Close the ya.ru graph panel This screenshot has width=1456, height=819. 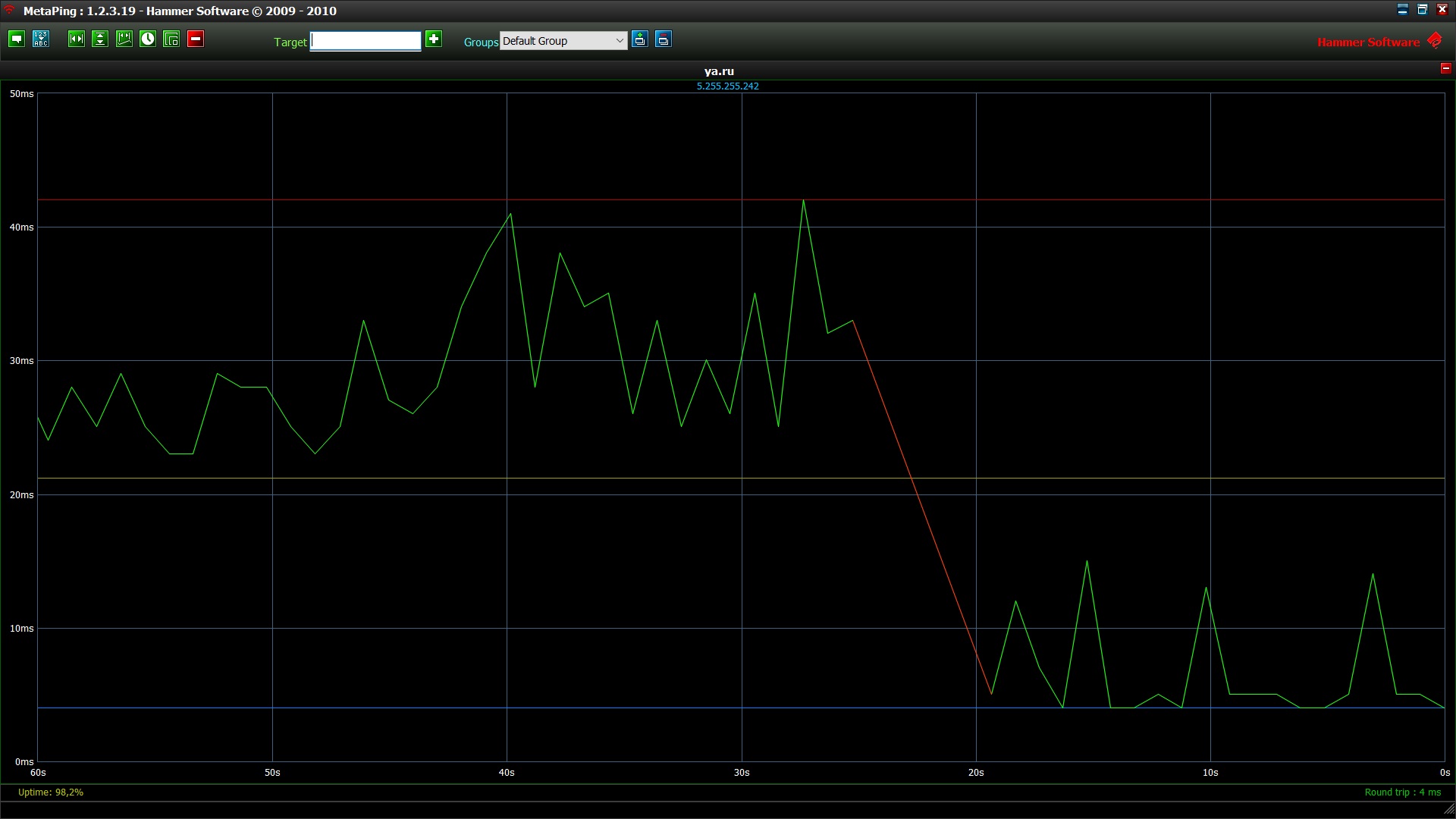pos(1445,68)
